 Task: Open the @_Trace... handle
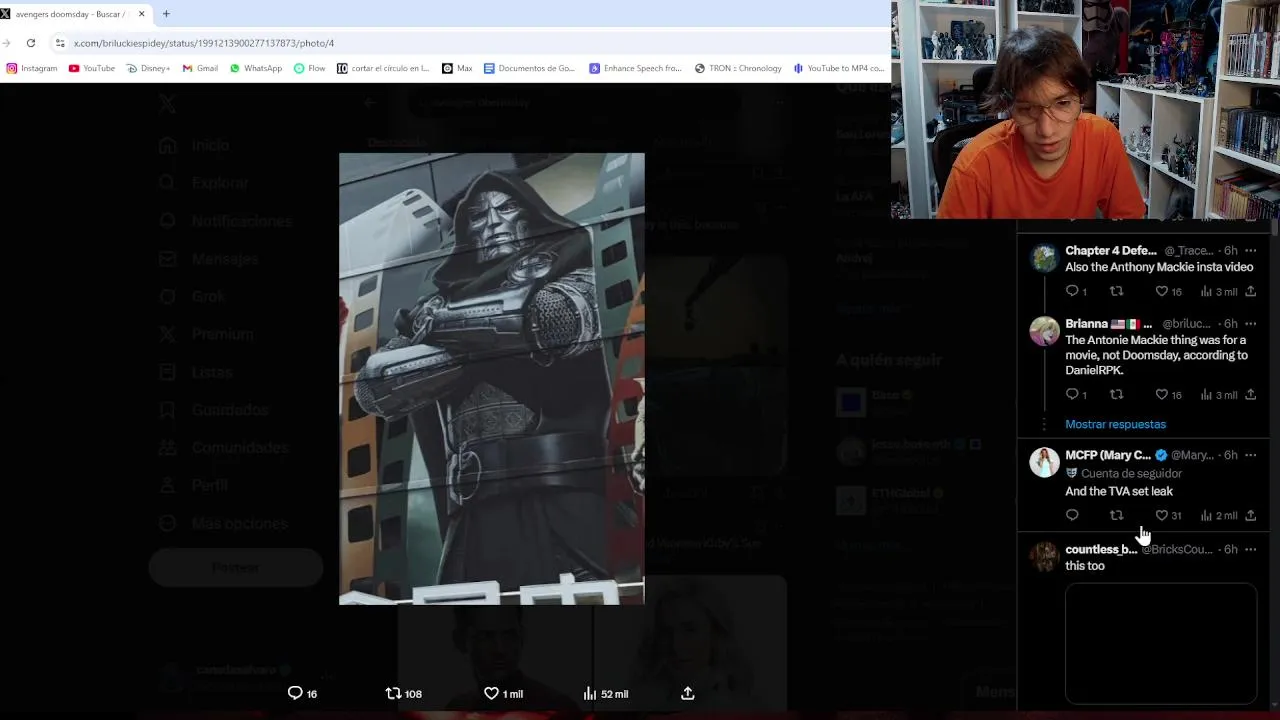tap(1189, 251)
